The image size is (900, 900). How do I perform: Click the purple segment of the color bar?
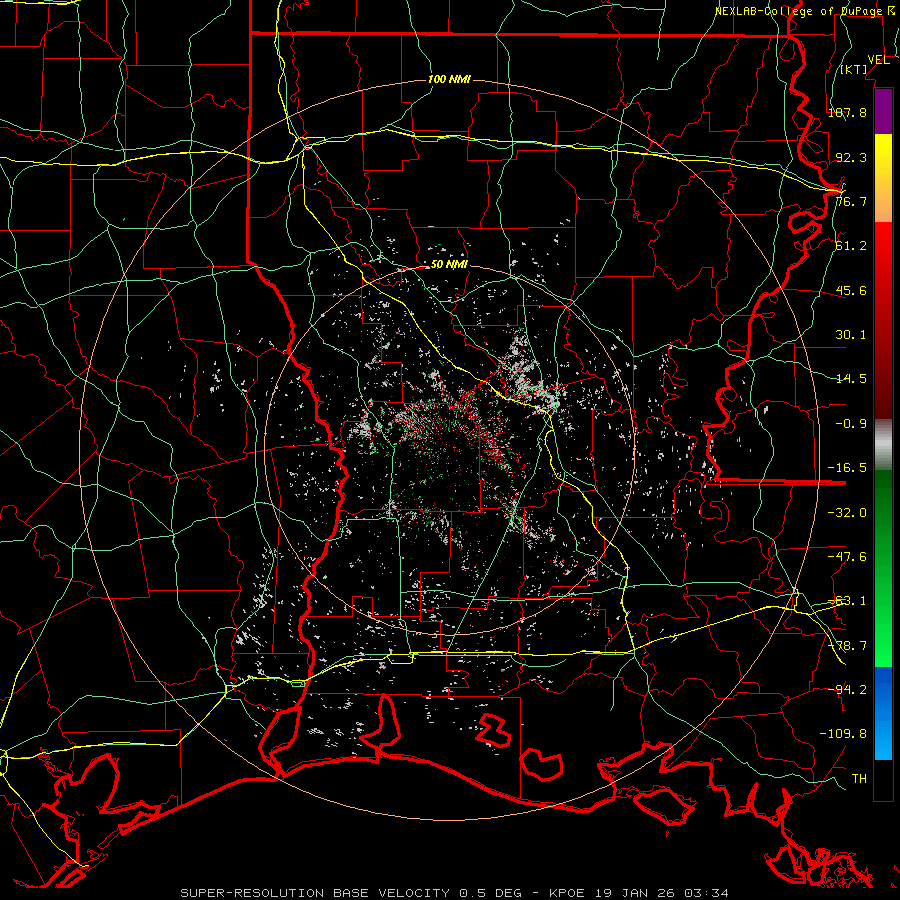pyautogui.click(x=883, y=111)
